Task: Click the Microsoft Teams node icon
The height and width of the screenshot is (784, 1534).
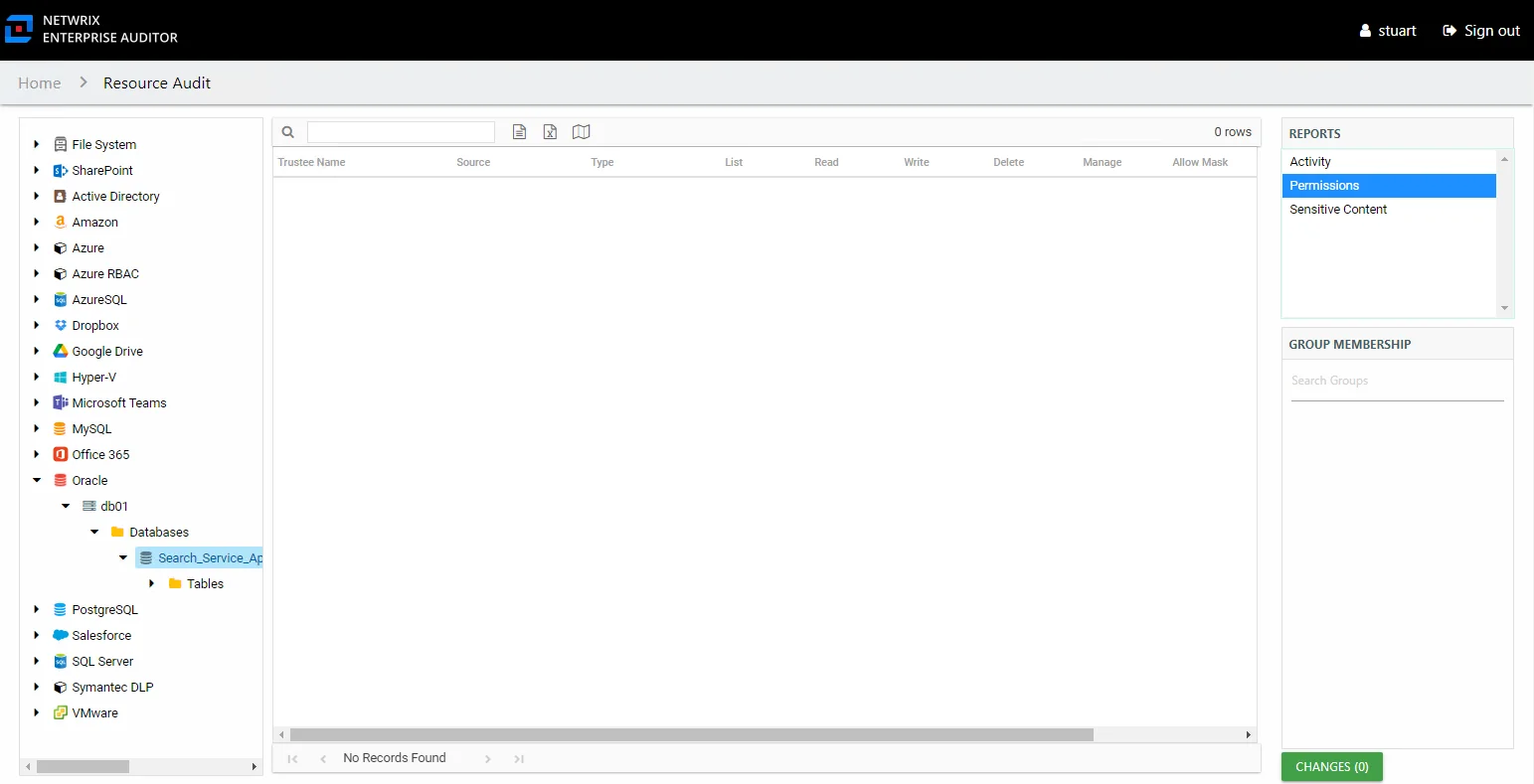Action: (x=61, y=402)
